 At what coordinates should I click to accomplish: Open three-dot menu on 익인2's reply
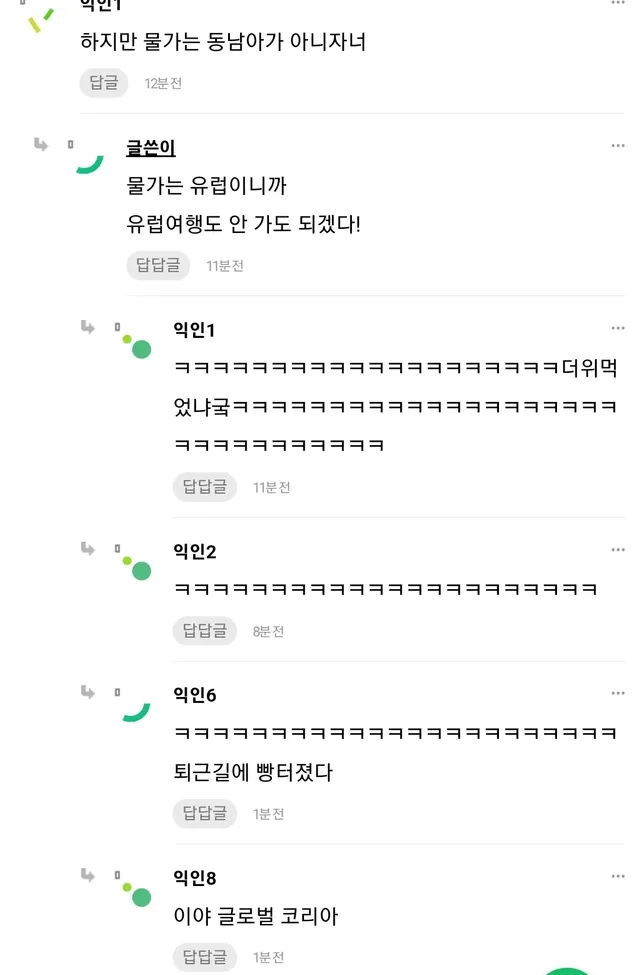(618, 550)
